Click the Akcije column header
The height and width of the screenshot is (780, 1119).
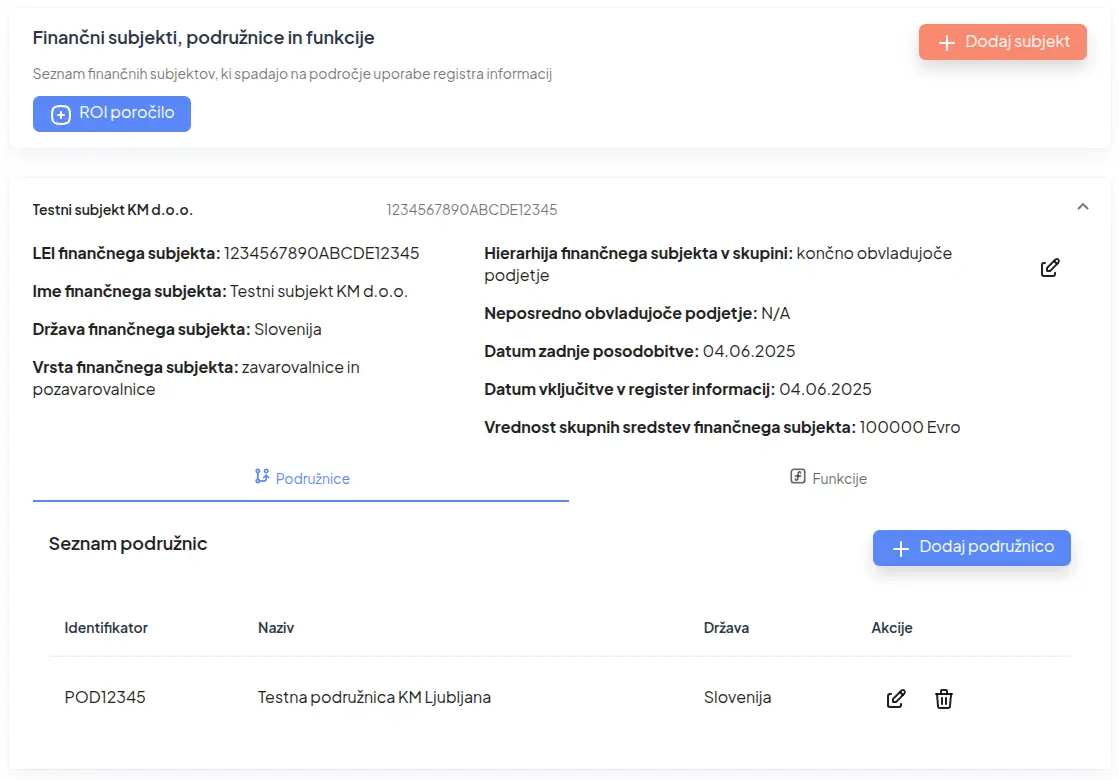click(892, 628)
